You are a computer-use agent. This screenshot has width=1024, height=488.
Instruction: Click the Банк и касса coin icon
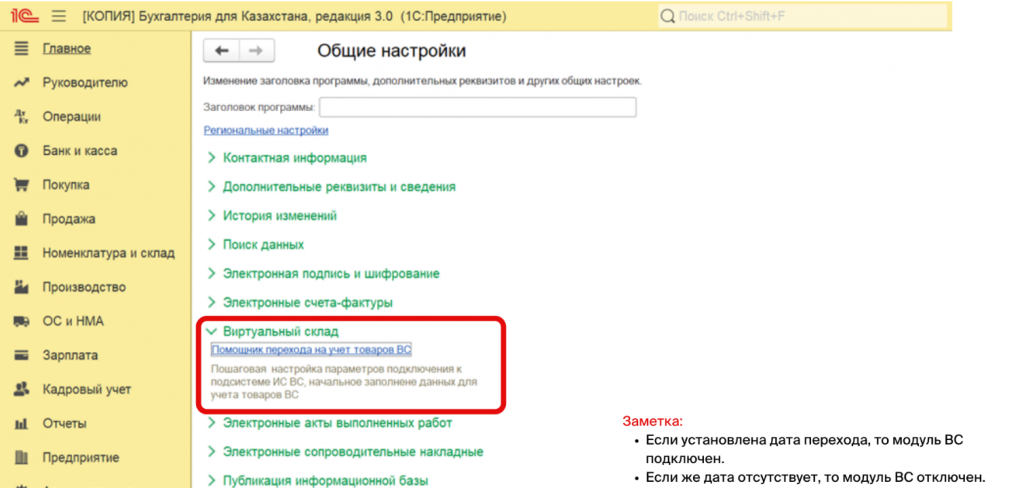click(22, 151)
